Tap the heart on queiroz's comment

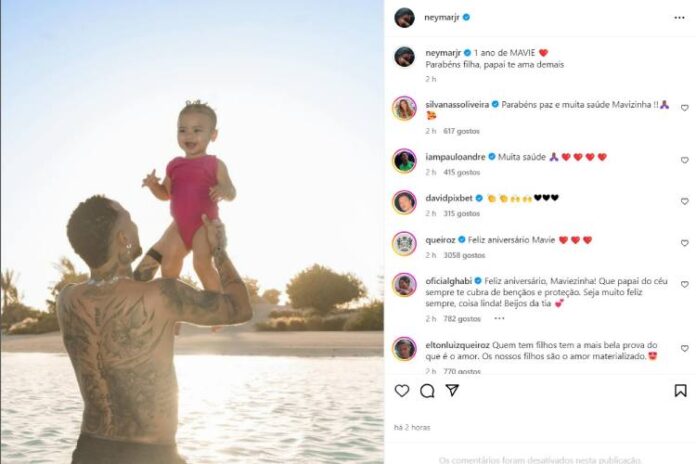tap(684, 243)
